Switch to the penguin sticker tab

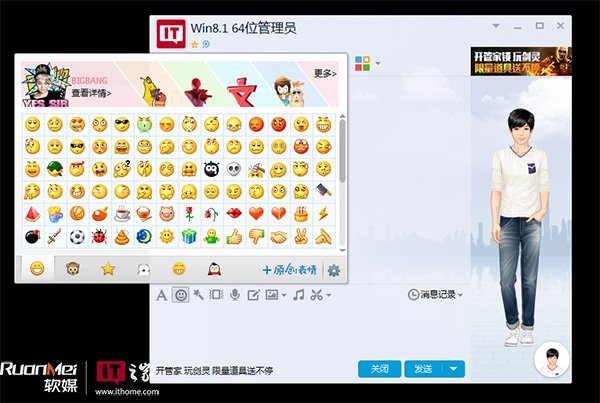point(214,269)
